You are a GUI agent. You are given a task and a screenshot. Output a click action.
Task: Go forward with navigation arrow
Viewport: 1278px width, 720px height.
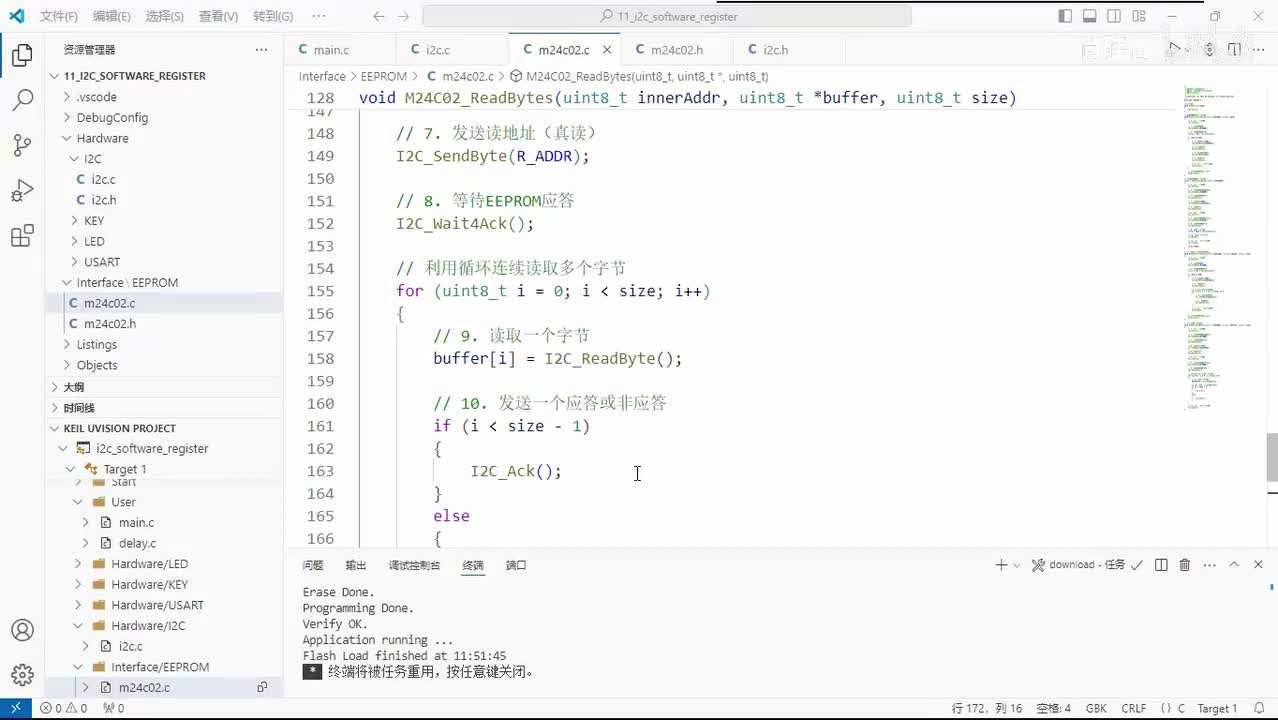pyautogui.click(x=404, y=16)
